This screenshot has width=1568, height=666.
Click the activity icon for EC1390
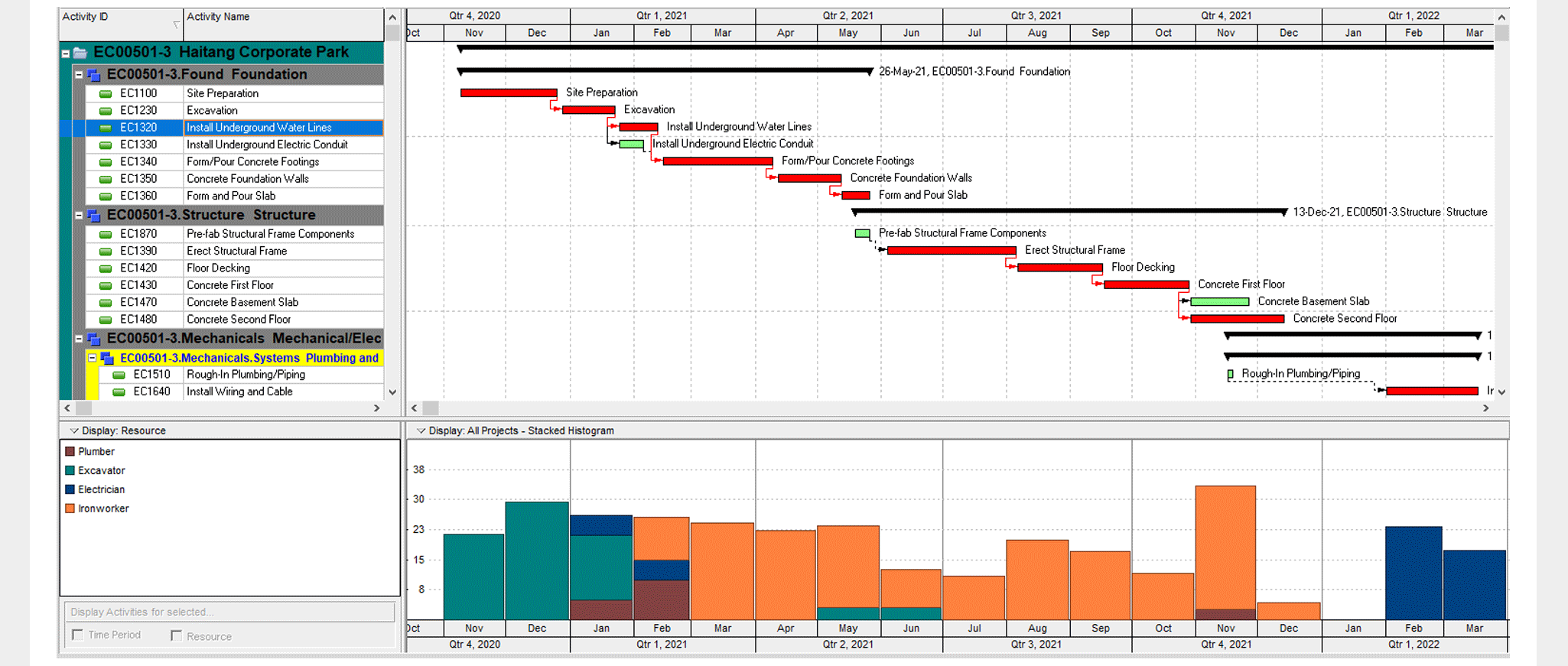(x=106, y=252)
